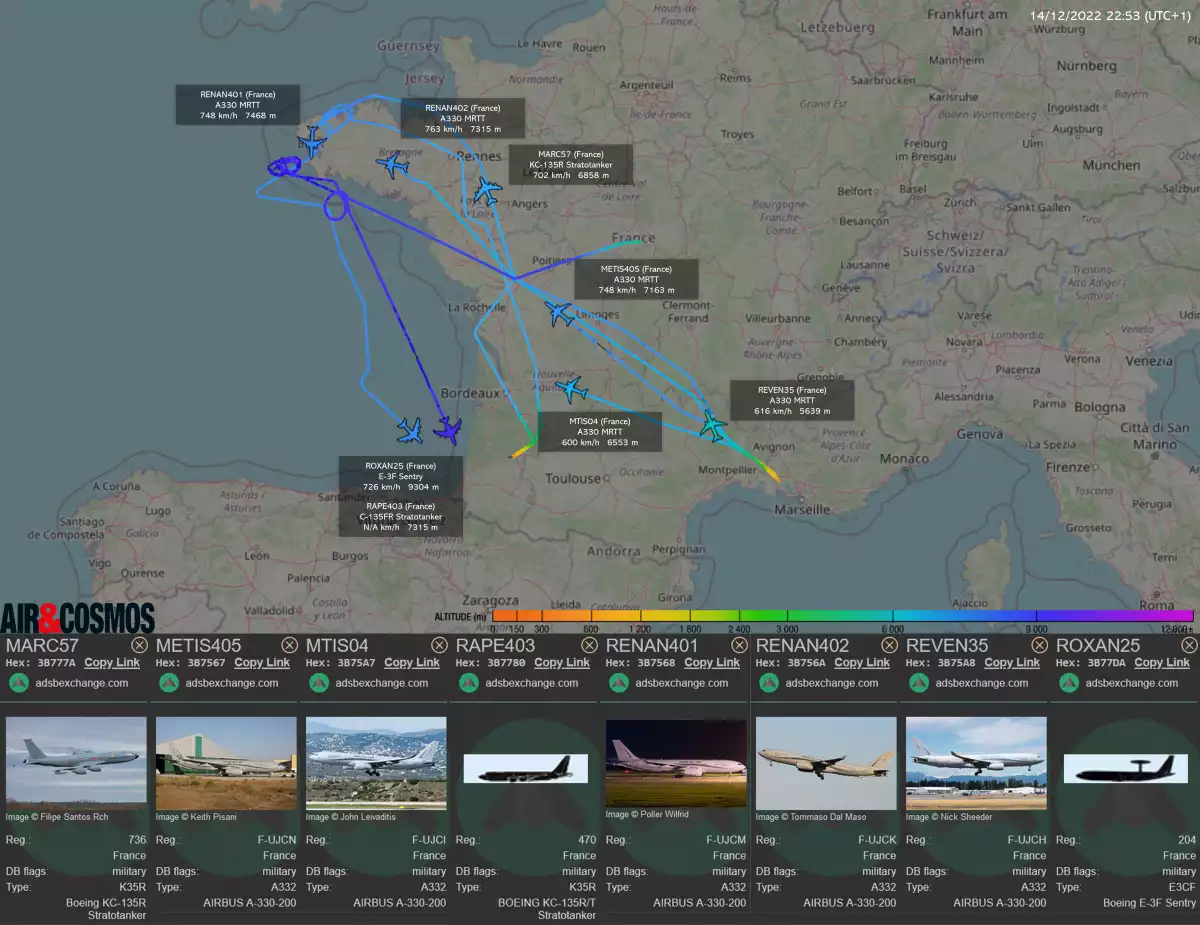
Task: Select the ROXAN25 E-3F Sentry plane icon
Action: click(x=448, y=430)
